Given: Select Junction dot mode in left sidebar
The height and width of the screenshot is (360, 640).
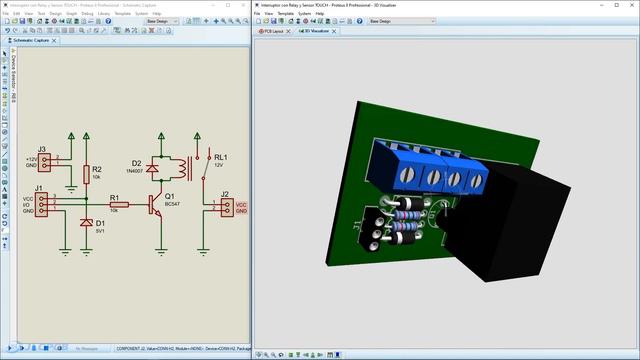Looking at the screenshot, I should (x=4, y=67).
